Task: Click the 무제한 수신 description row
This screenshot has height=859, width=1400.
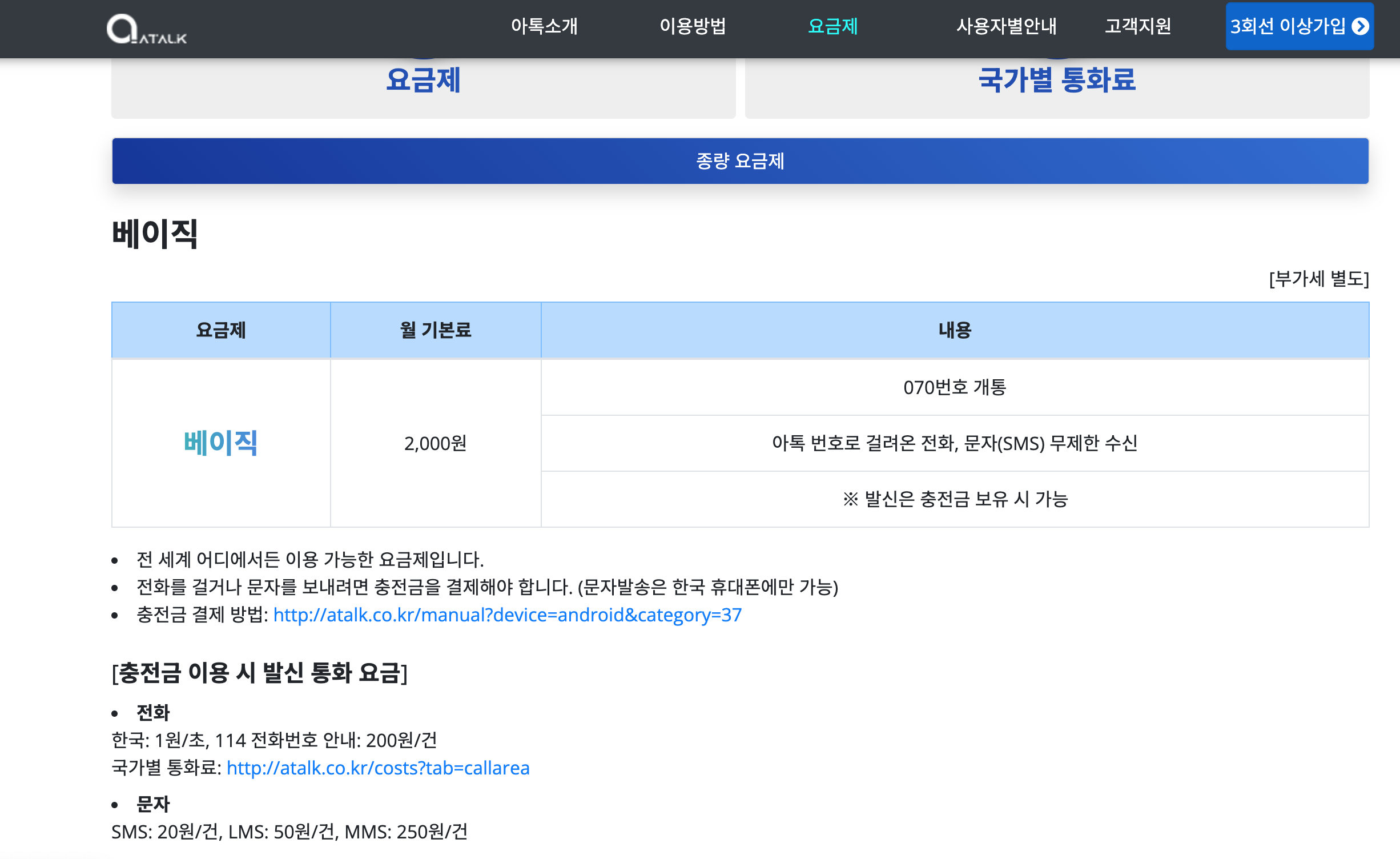Action: click(955, 443)
